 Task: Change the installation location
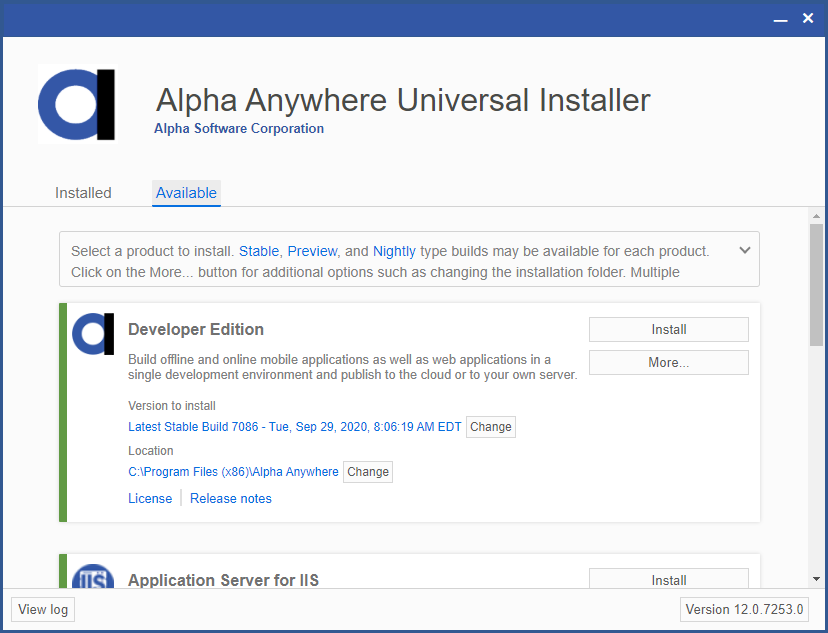coord(368,471)
